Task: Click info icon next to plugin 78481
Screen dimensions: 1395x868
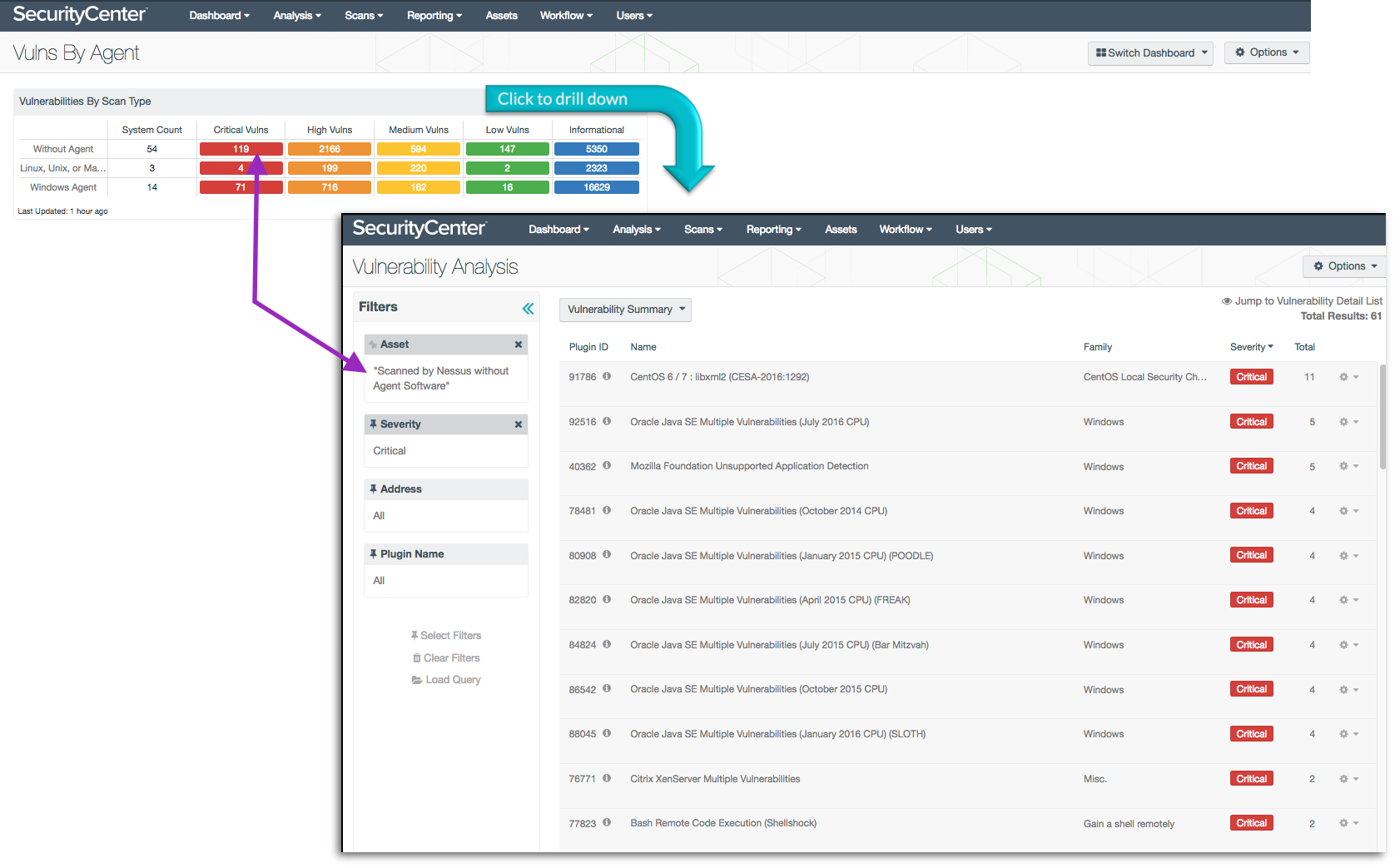Action: 607,510
